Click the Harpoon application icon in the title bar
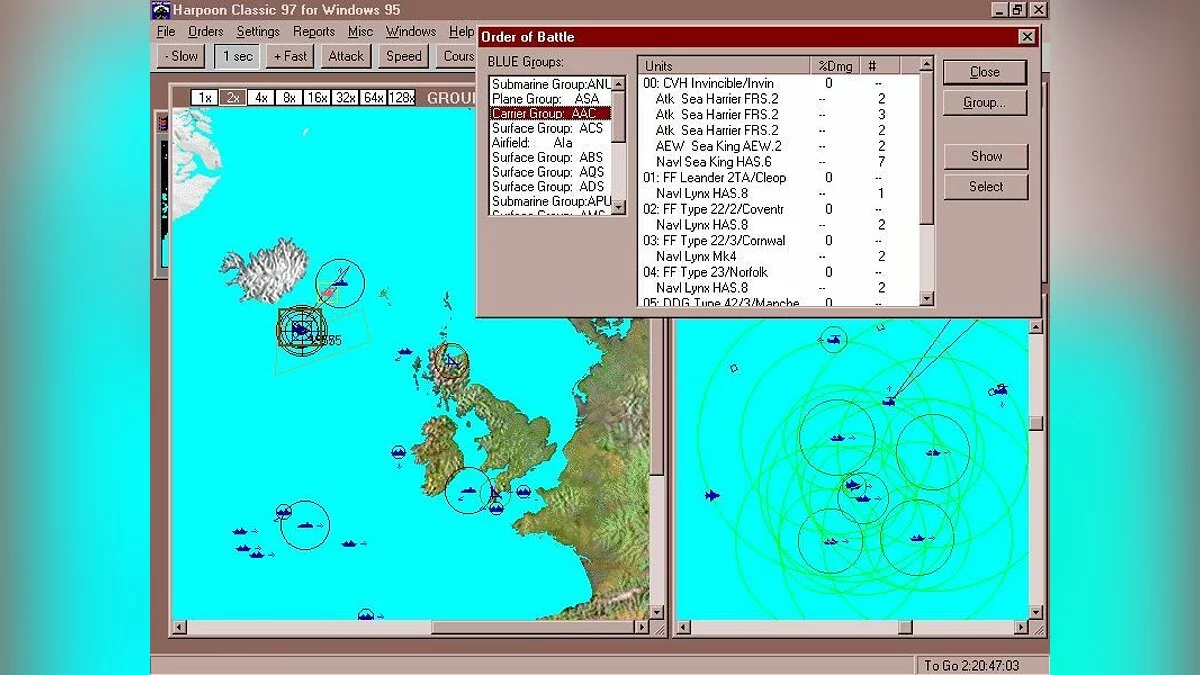The width and height of the screenshot is (1200, 675). pos(160,10)
